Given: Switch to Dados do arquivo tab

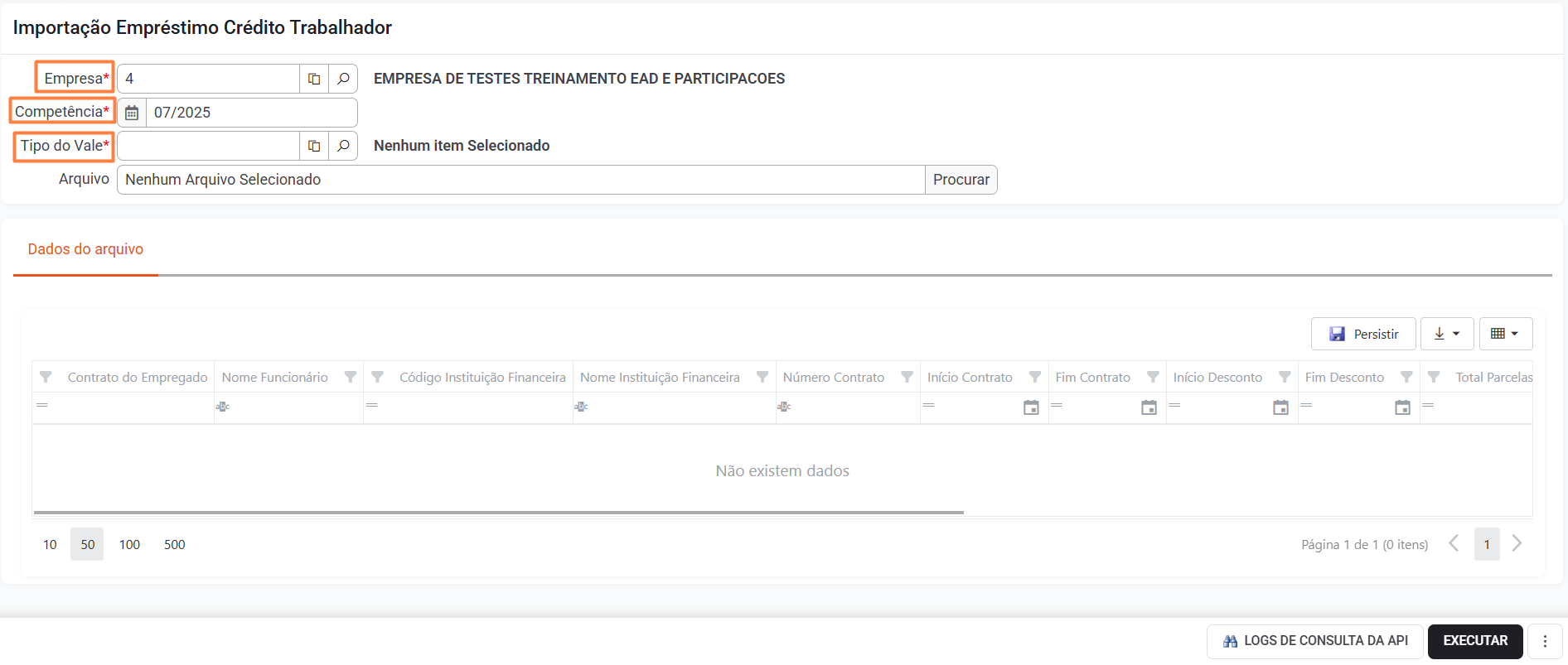Looking at the screenshot, I should point(85,249).
